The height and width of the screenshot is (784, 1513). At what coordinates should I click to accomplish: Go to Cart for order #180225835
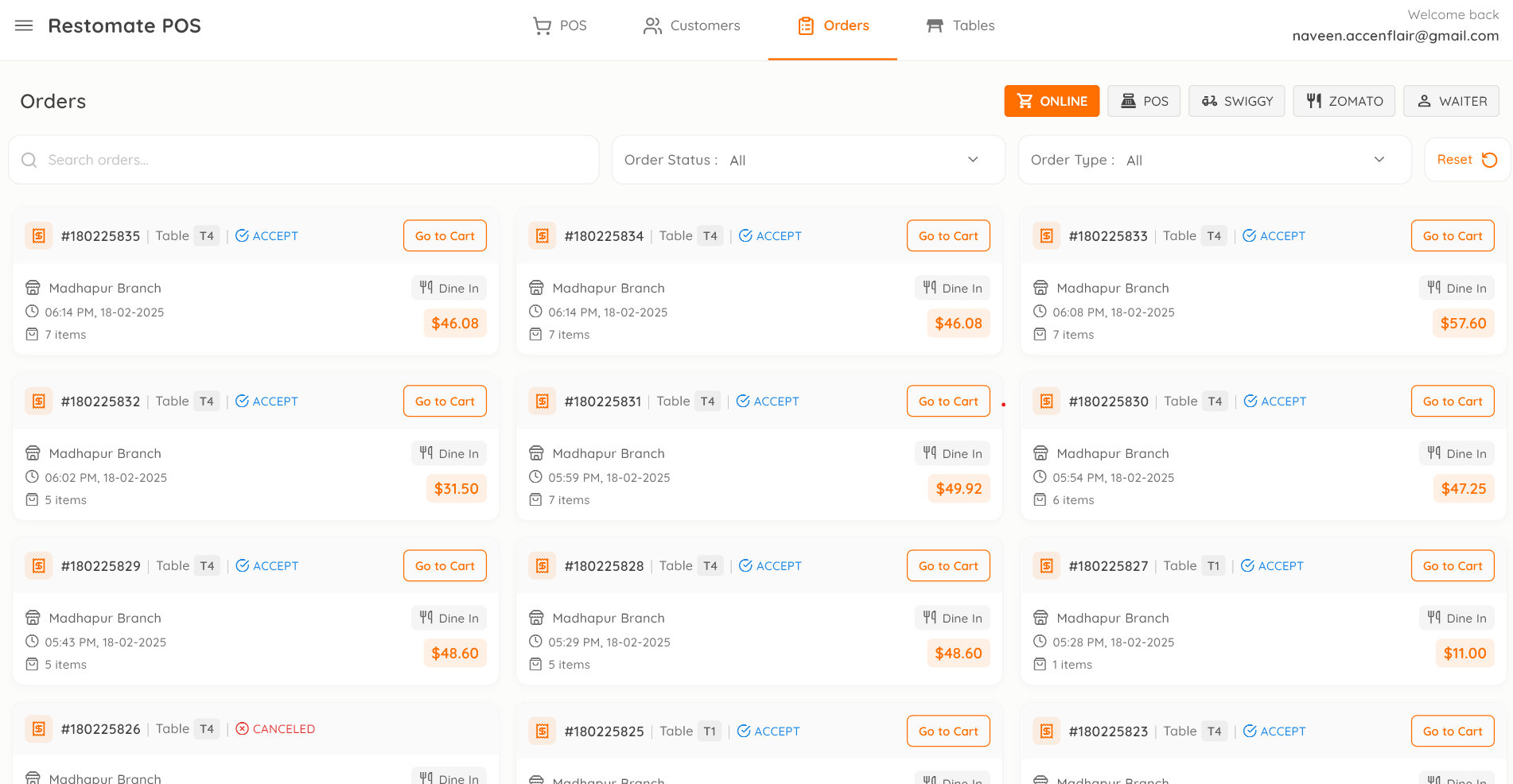tap(445, 235)
